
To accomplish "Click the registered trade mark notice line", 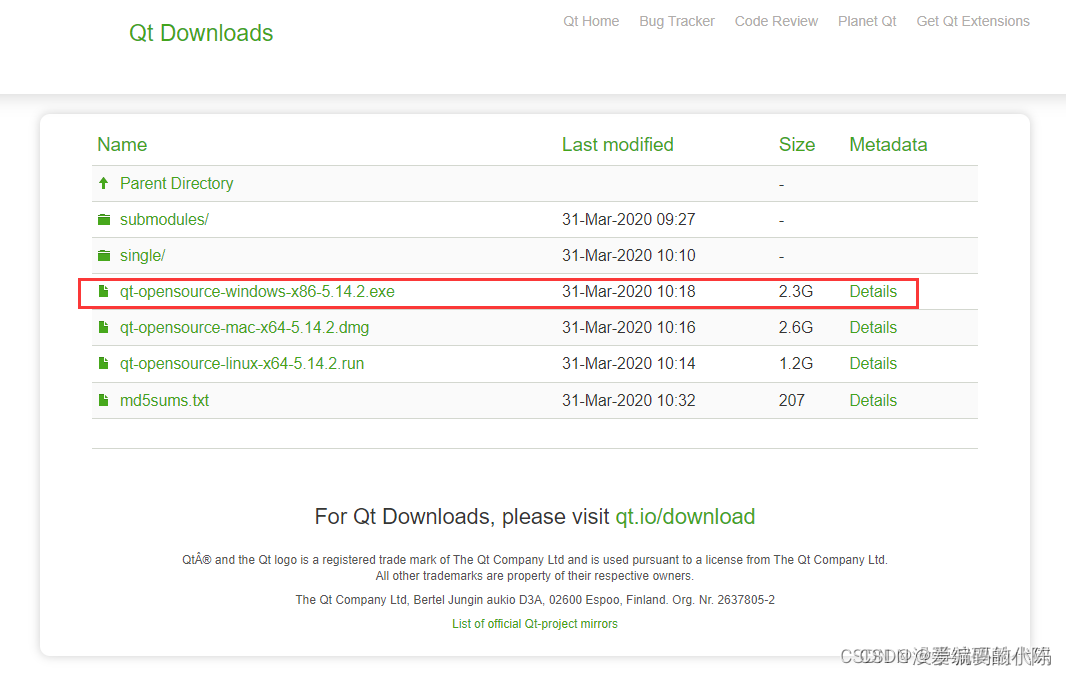I will click(x=535, y=559).
